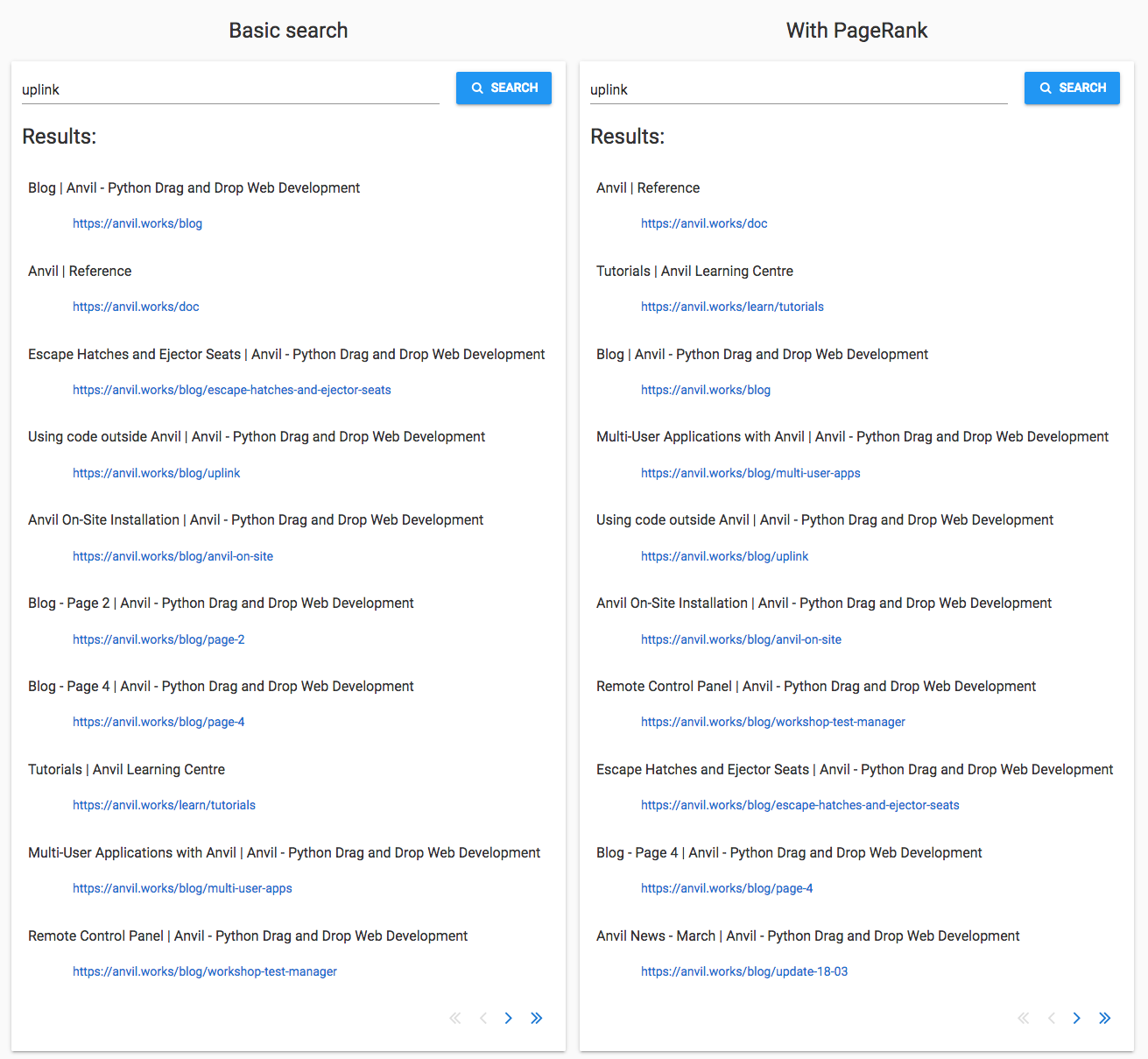Open blog/page-2 link in Basic search results
The image size is (1148, 1059).
[158, 639]
